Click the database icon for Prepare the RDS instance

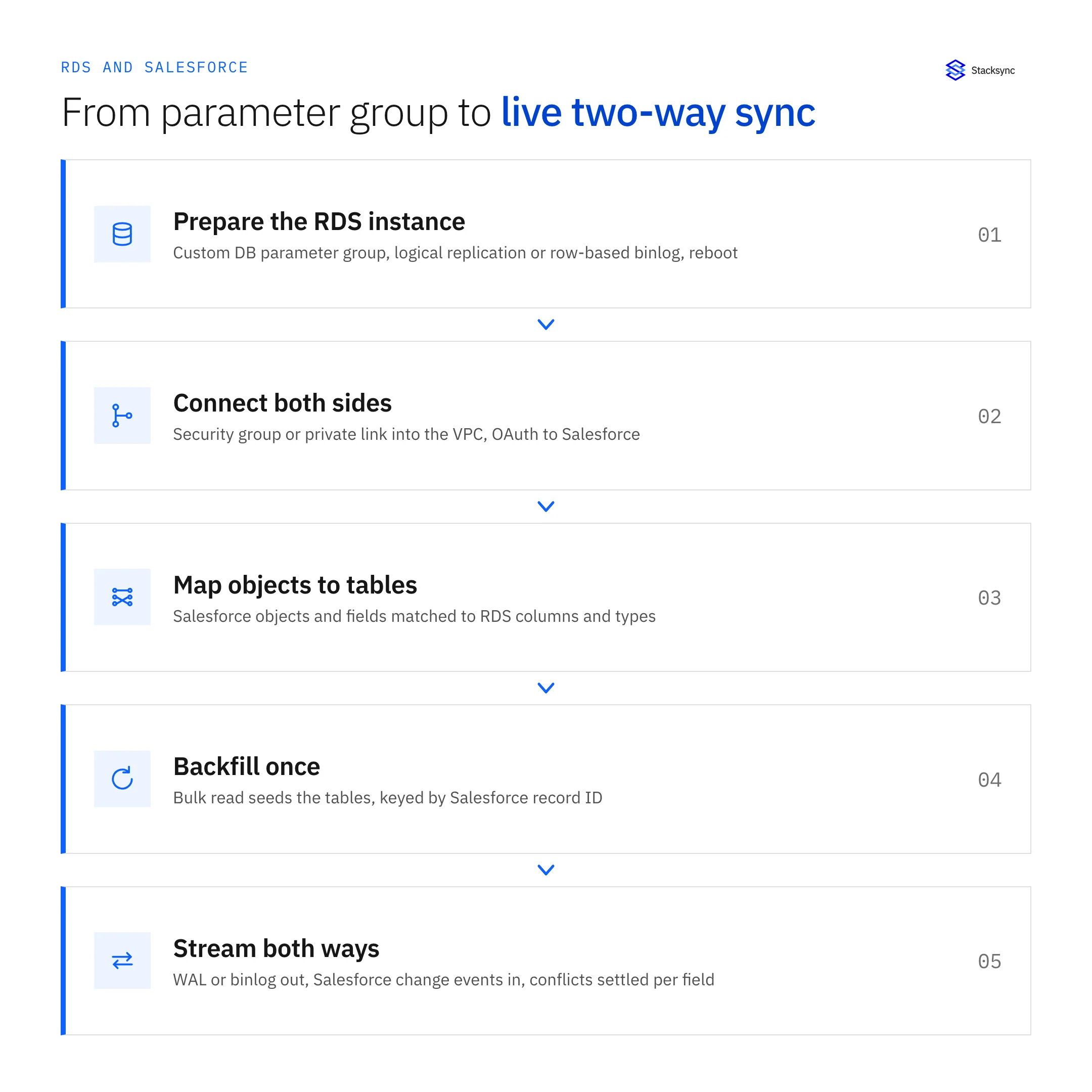[122, 234]
